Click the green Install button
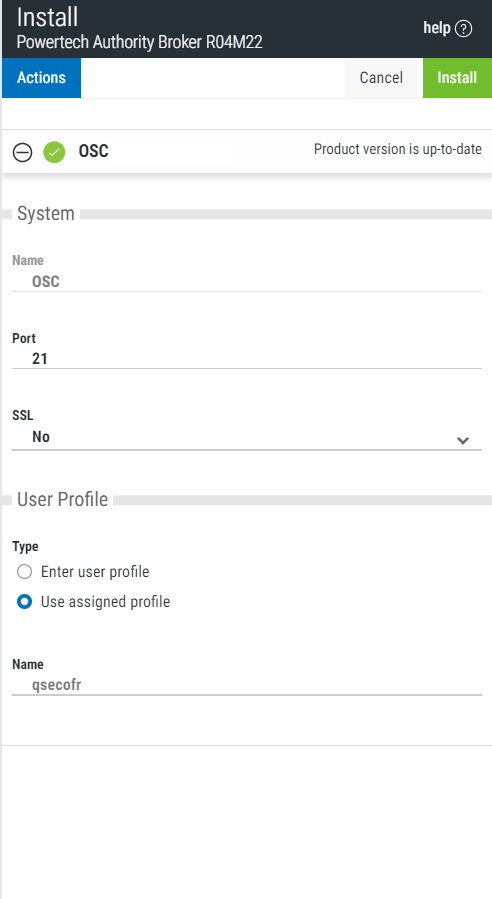 coord(457,78)
